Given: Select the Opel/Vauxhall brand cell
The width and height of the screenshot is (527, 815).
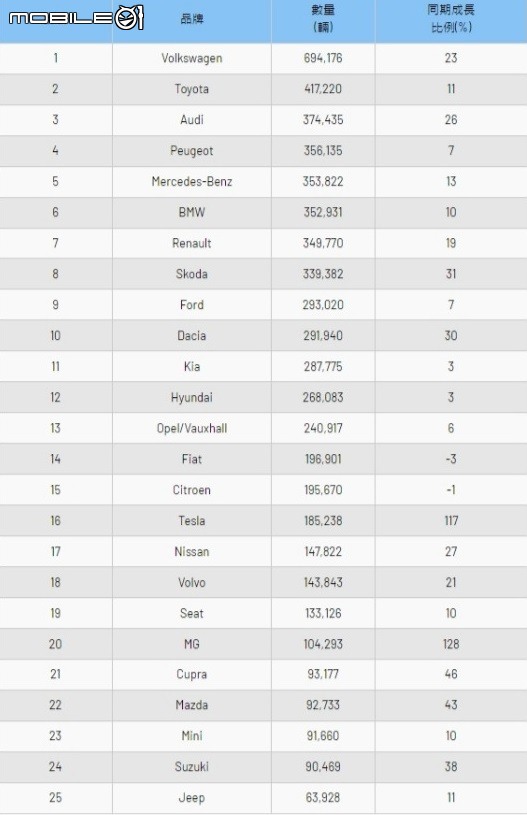Looking at the screenshot, I should pos(192,428).
